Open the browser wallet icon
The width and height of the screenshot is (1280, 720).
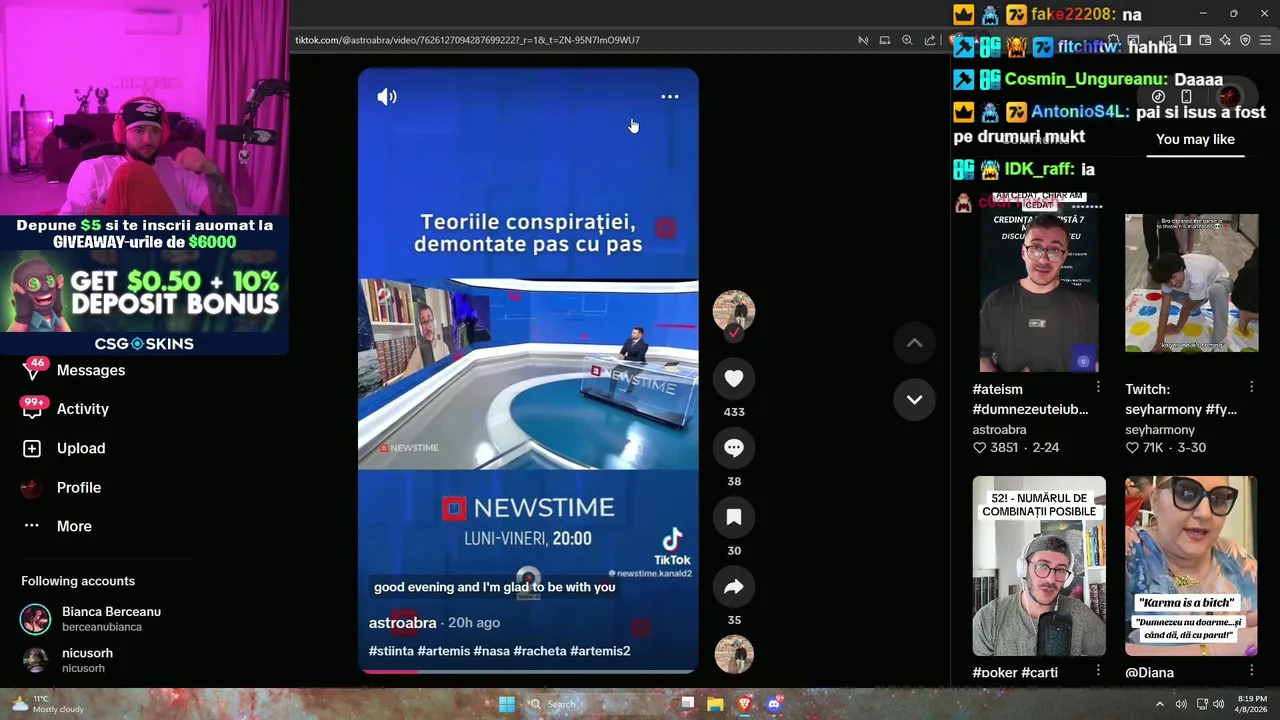coord(1205,40)
